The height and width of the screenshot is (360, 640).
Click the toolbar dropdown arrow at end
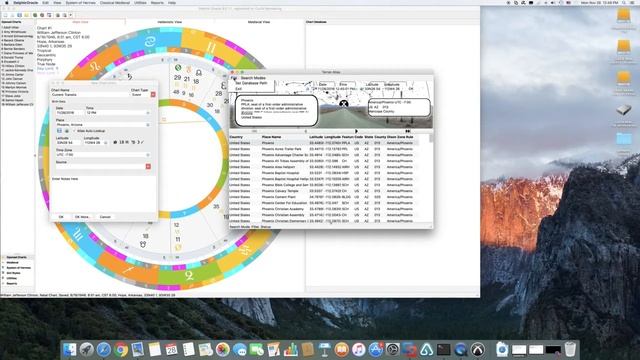pyautogui.click(x=71, y=15)
